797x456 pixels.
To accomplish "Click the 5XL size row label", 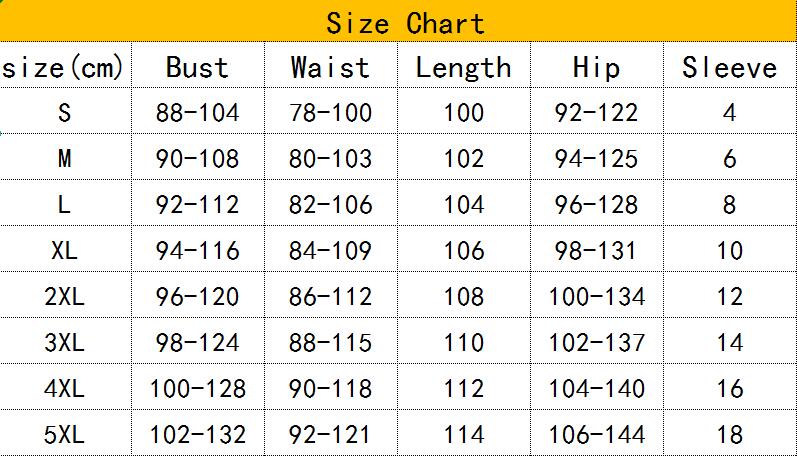I will [66, 433].
